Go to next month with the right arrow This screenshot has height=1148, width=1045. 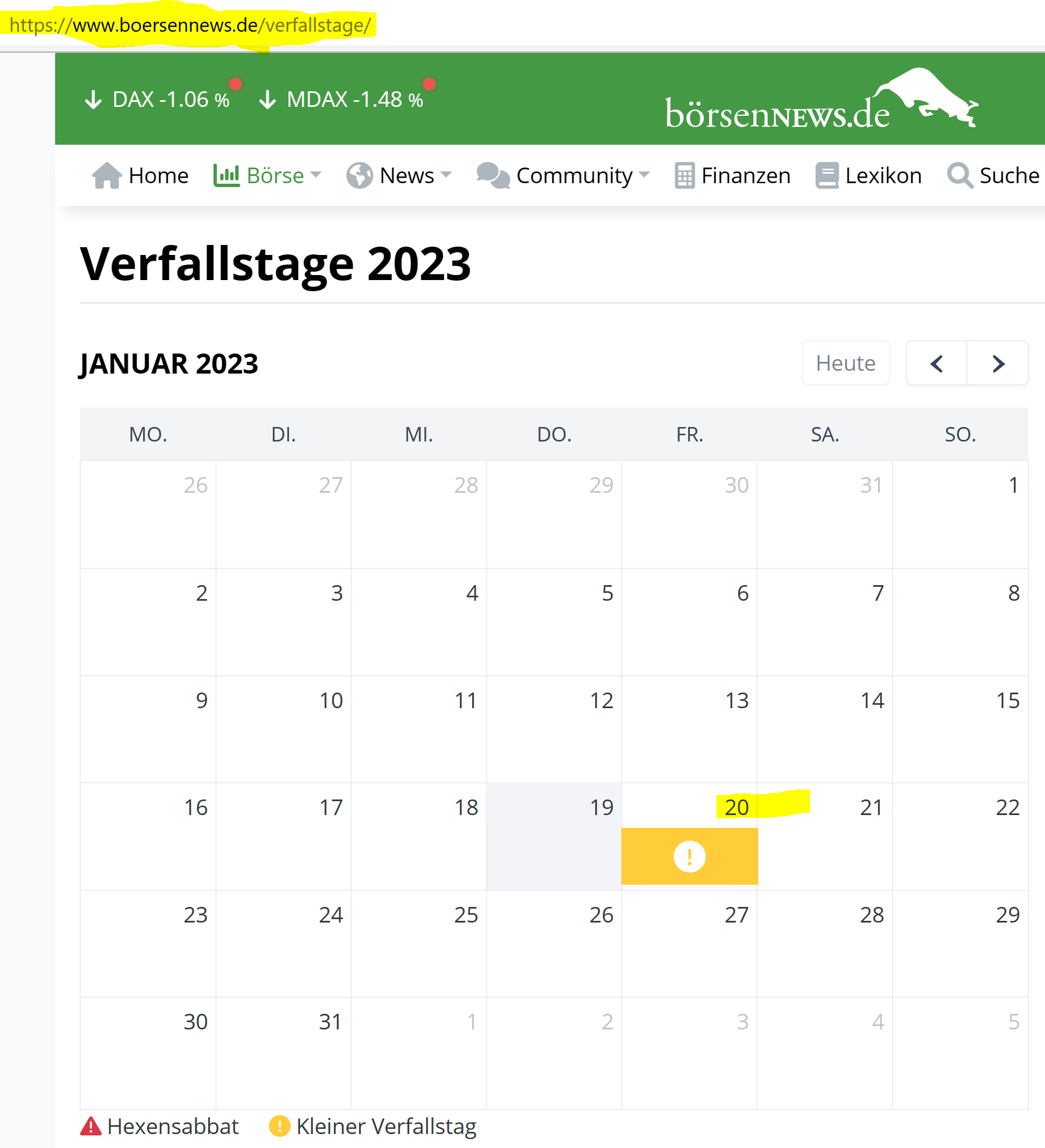tap(998, 363)
